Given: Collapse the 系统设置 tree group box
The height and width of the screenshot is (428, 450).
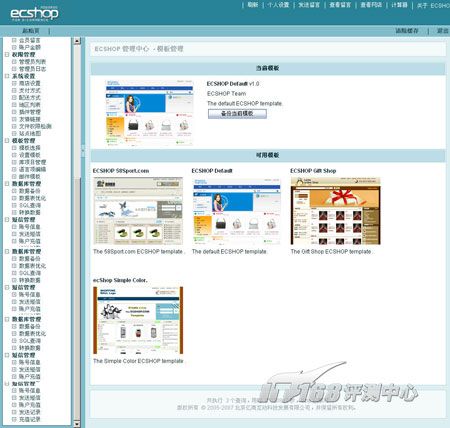Looking at the screenshot, I should (x=7, y=76).
